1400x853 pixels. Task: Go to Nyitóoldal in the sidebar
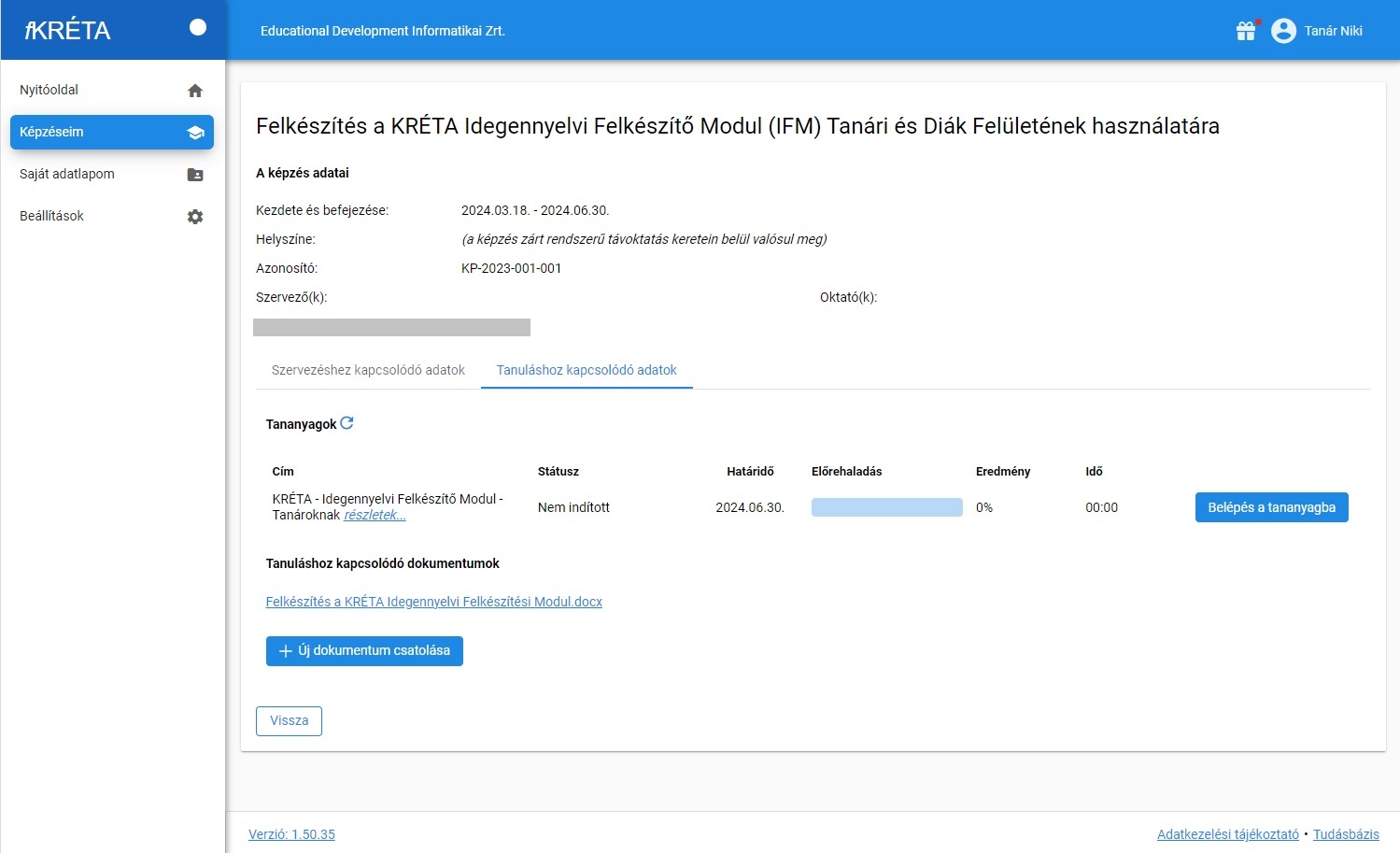pos(112,90)
